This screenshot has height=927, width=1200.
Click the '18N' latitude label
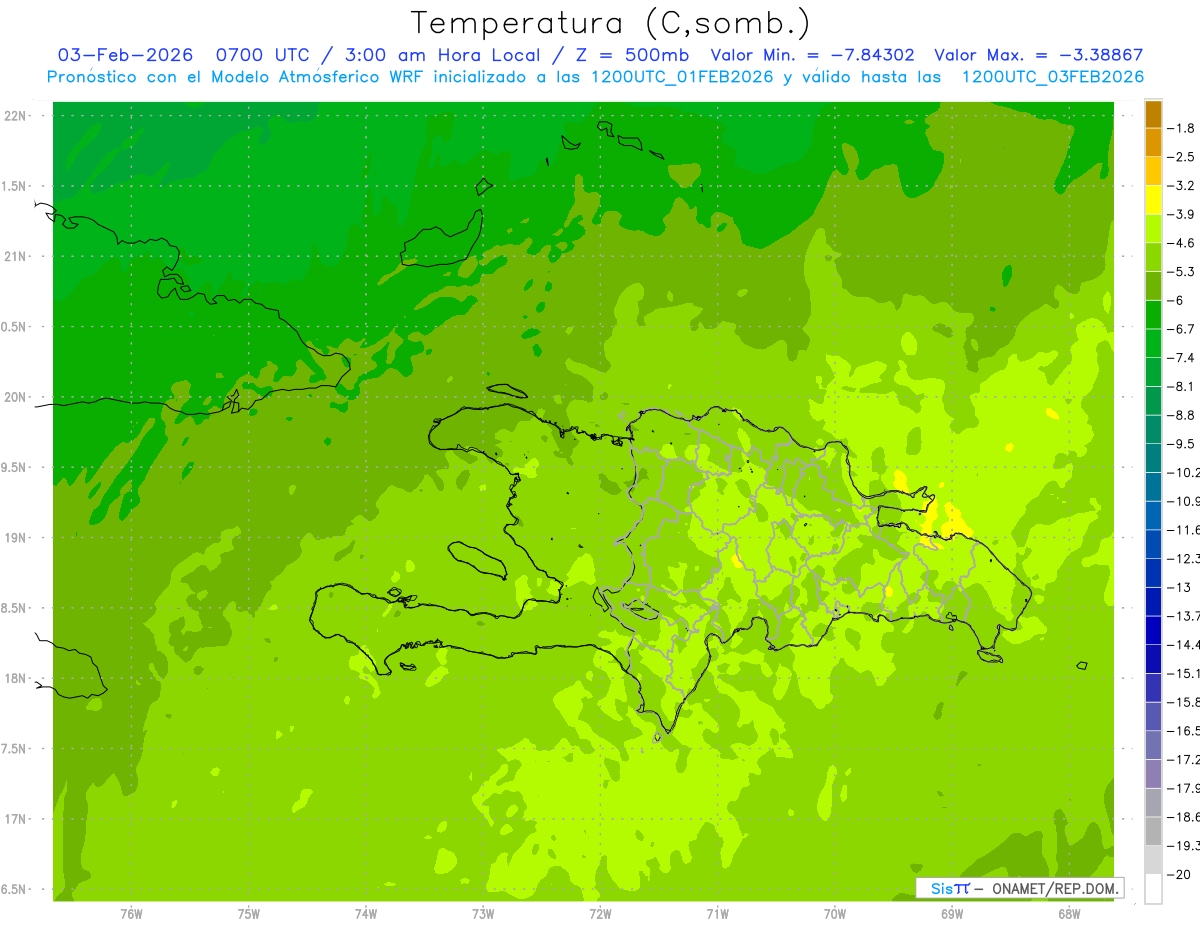point(15,679)
